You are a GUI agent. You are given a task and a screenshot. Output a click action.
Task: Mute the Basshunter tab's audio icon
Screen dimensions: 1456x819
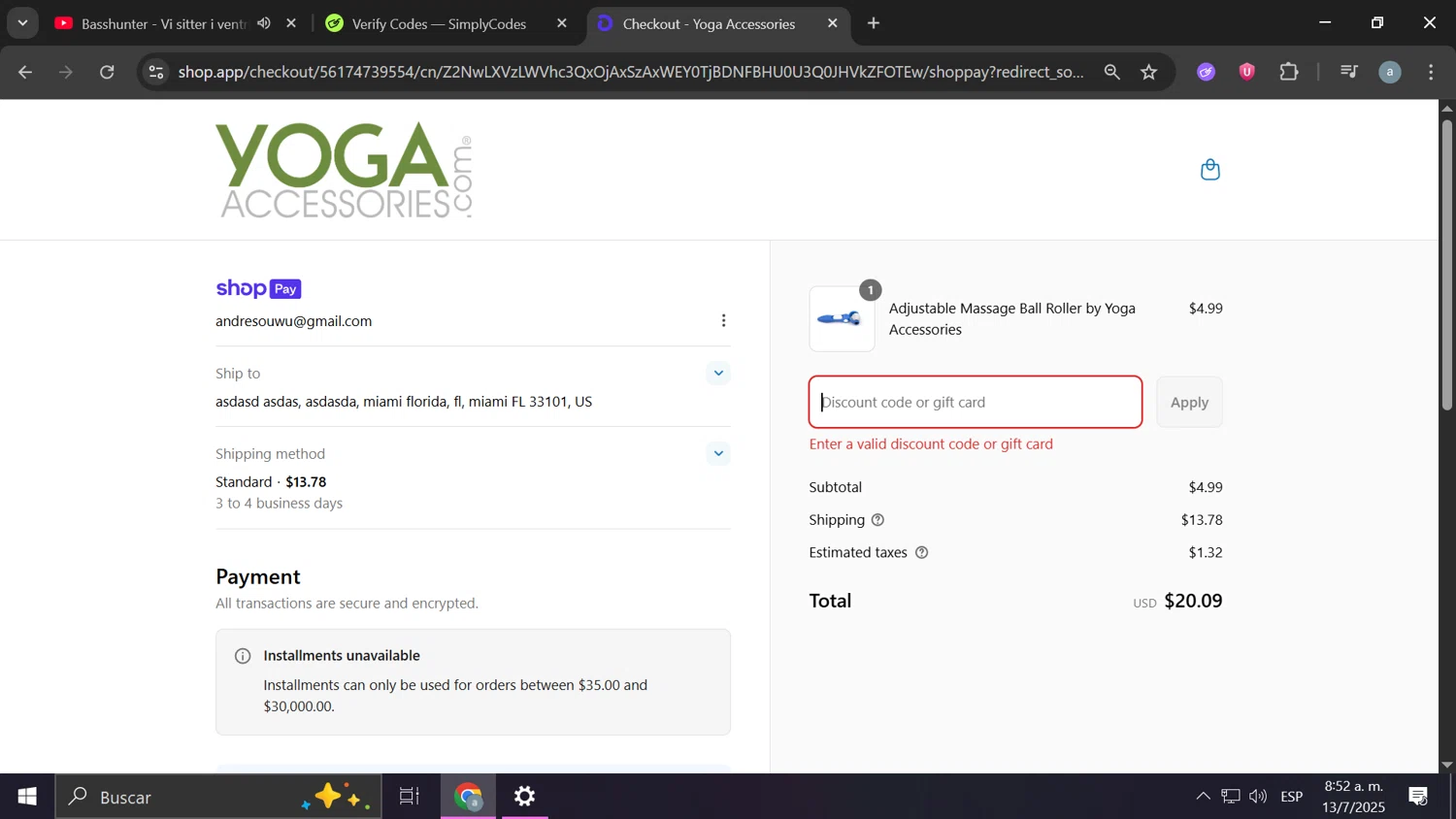click(x=264, y=23)
